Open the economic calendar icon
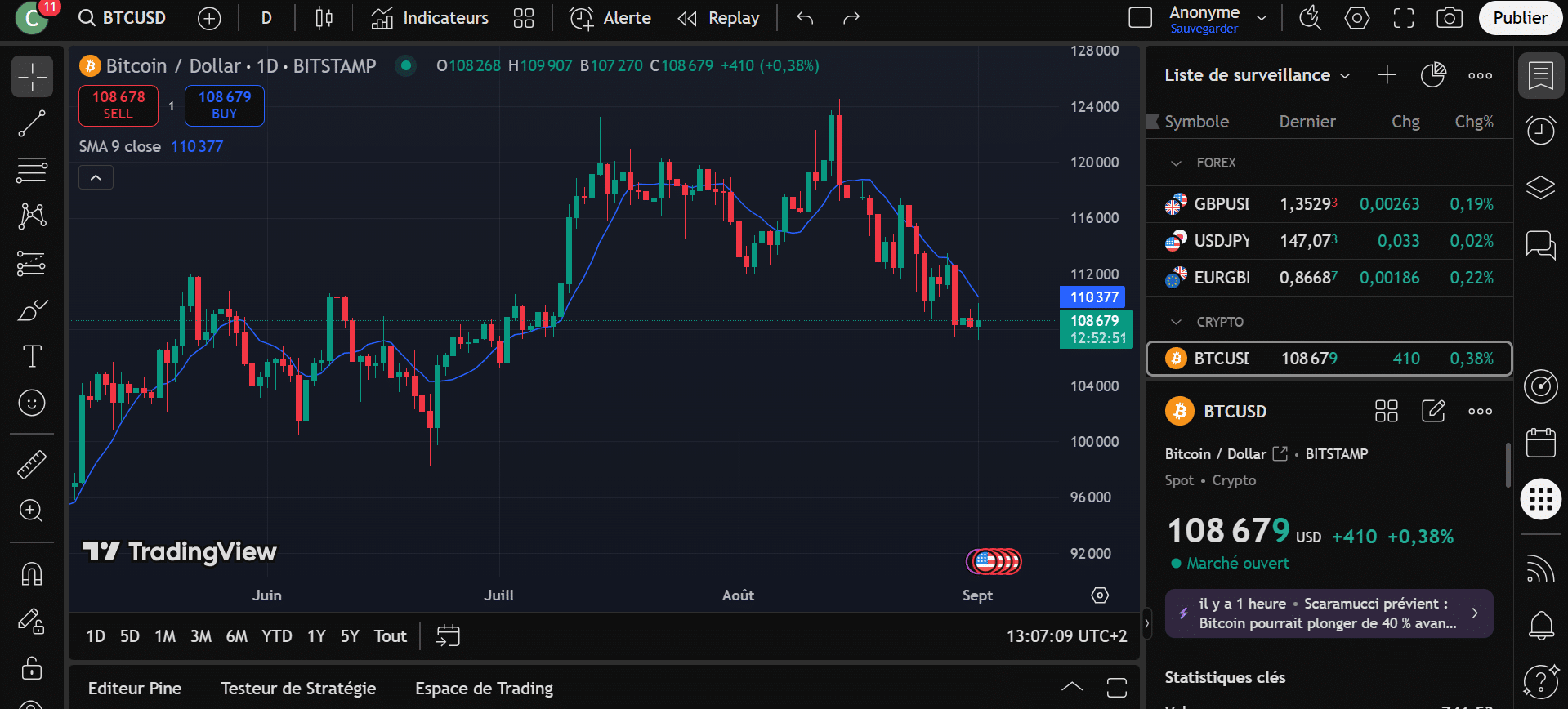This screenshot has width=1568, height=709. click(1540, 444)
